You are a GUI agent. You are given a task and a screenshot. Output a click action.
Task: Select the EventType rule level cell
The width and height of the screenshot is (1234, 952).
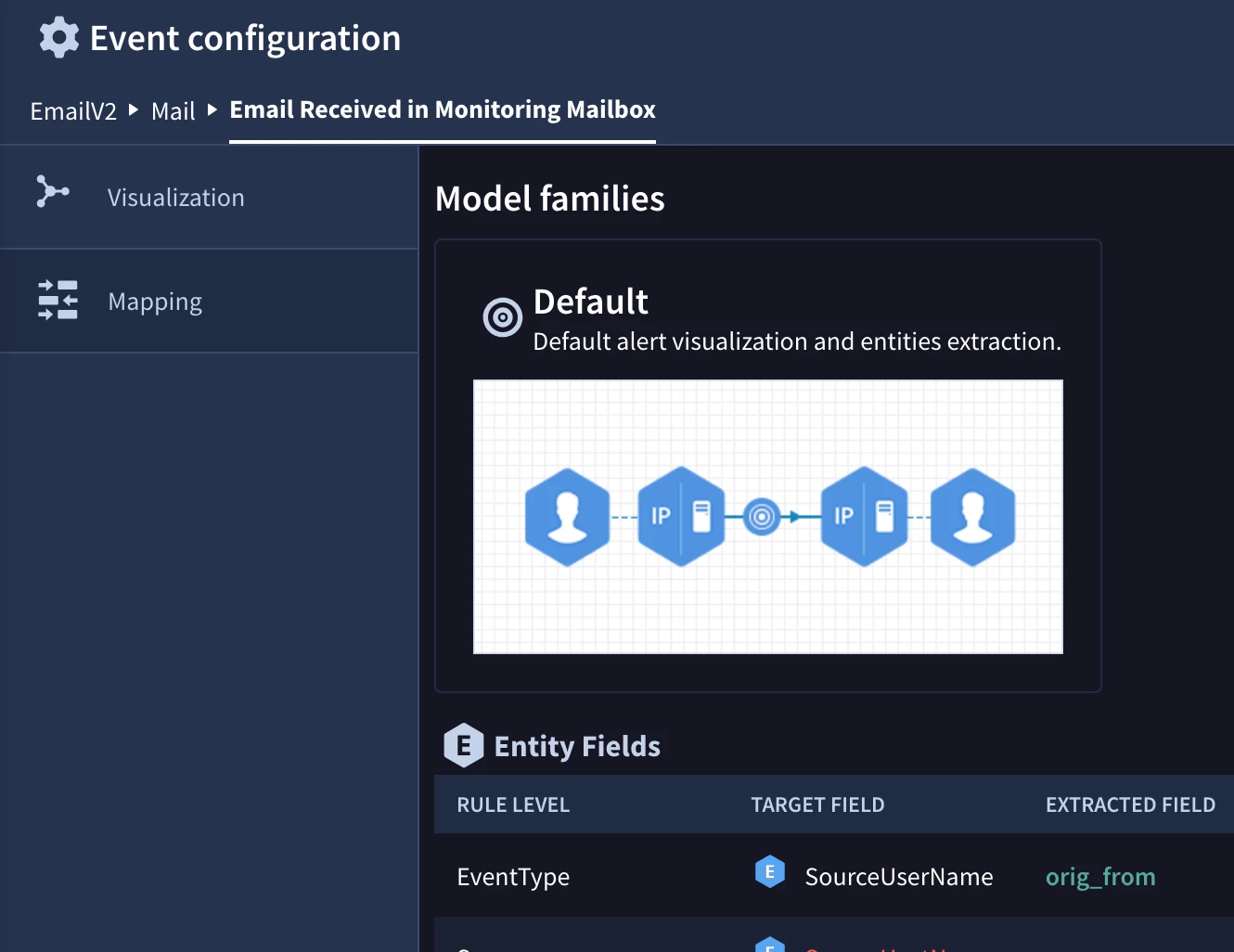(x=513, y=877)
